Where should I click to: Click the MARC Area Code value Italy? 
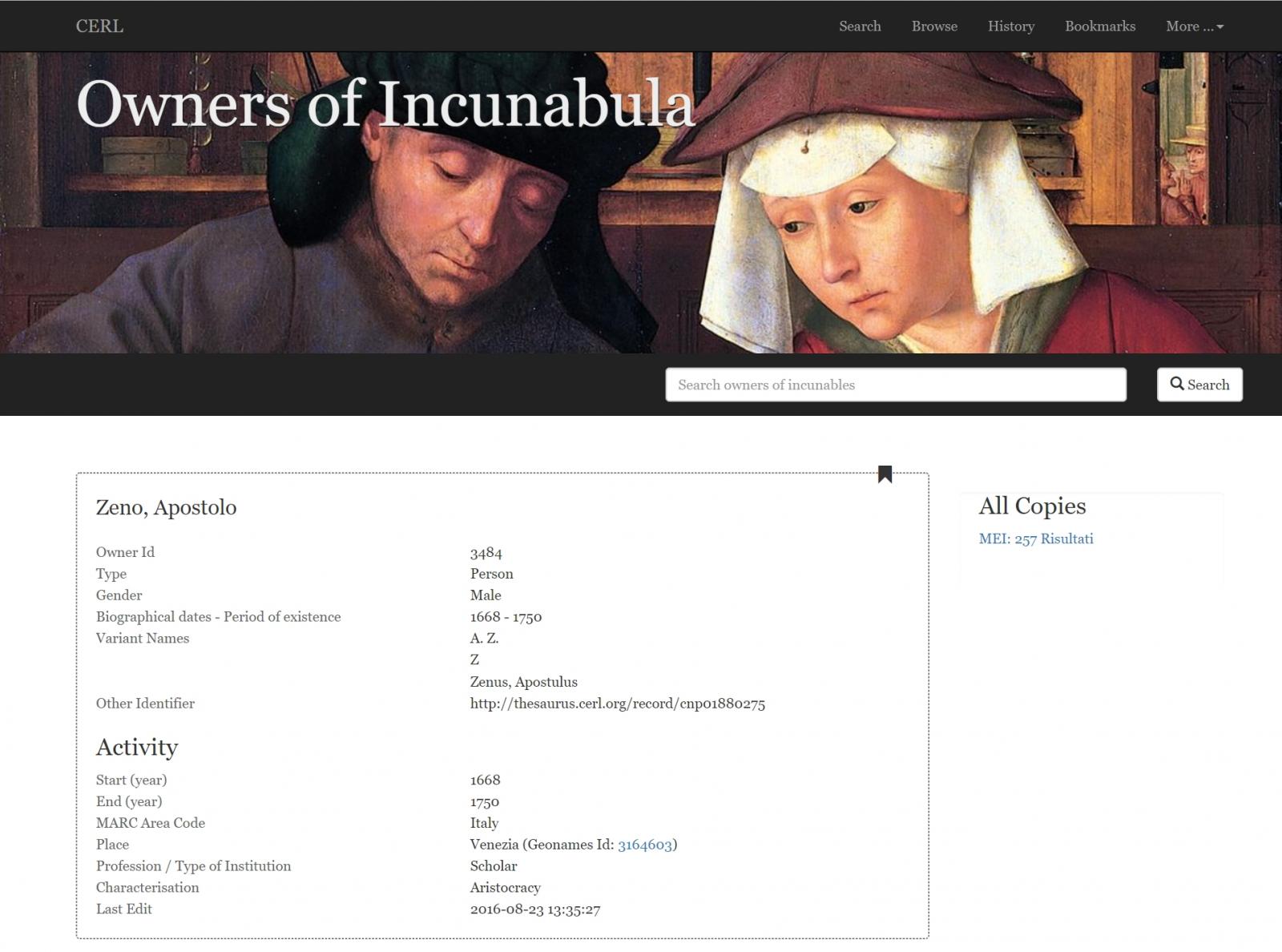point(484,823)
